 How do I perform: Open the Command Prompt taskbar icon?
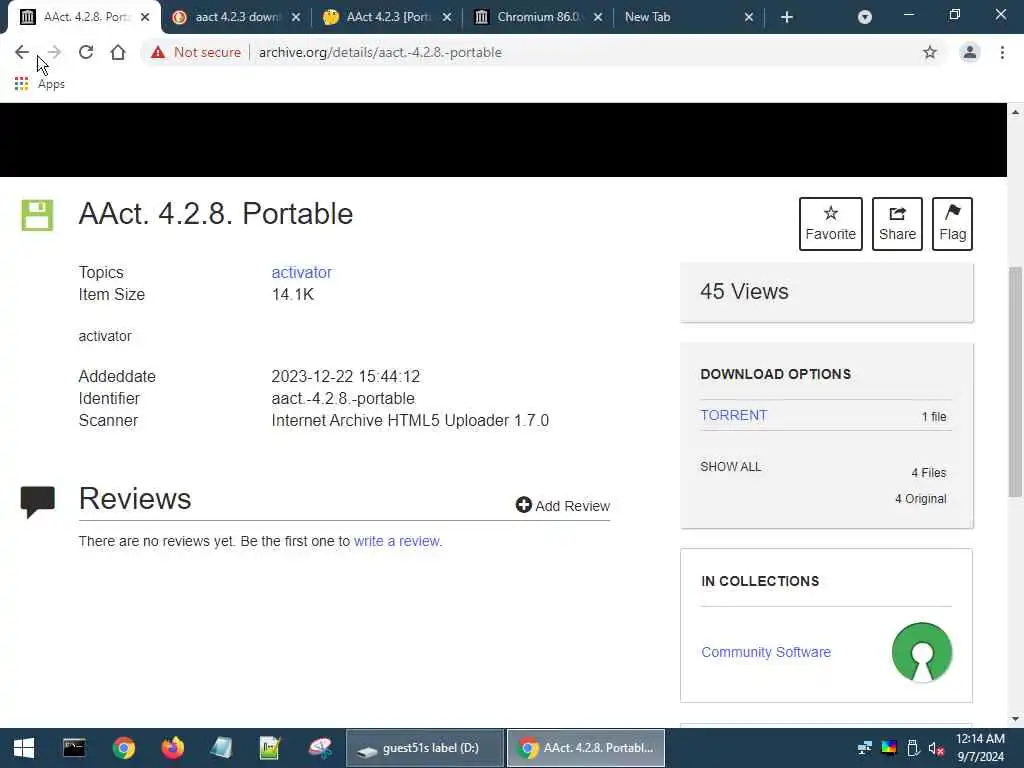coord(74,748)
